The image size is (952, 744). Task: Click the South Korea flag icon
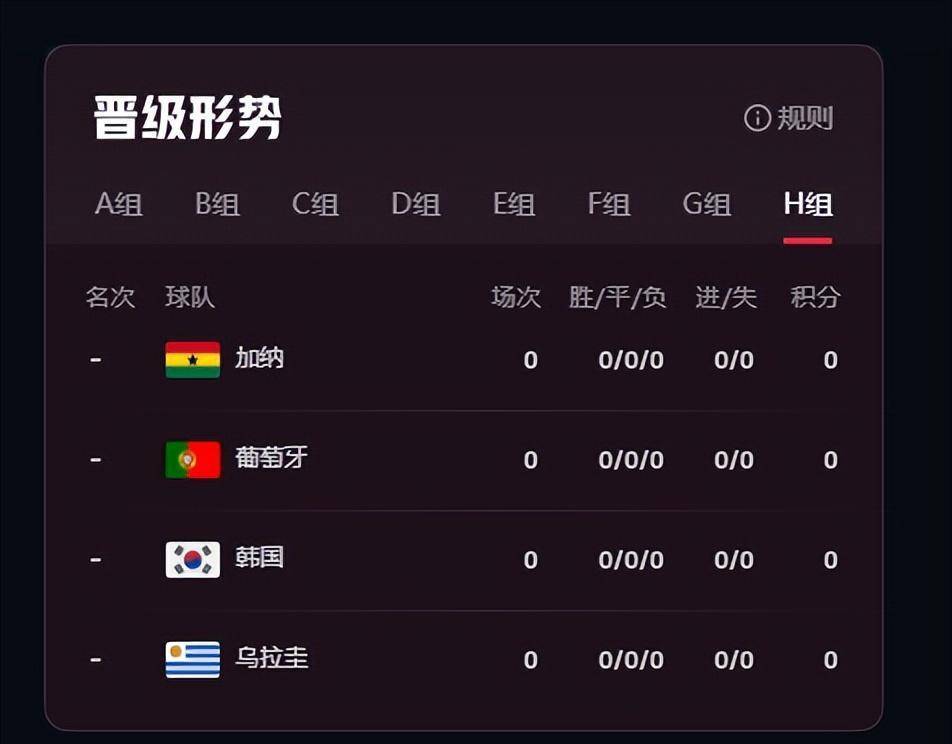[x=192, y=559]
